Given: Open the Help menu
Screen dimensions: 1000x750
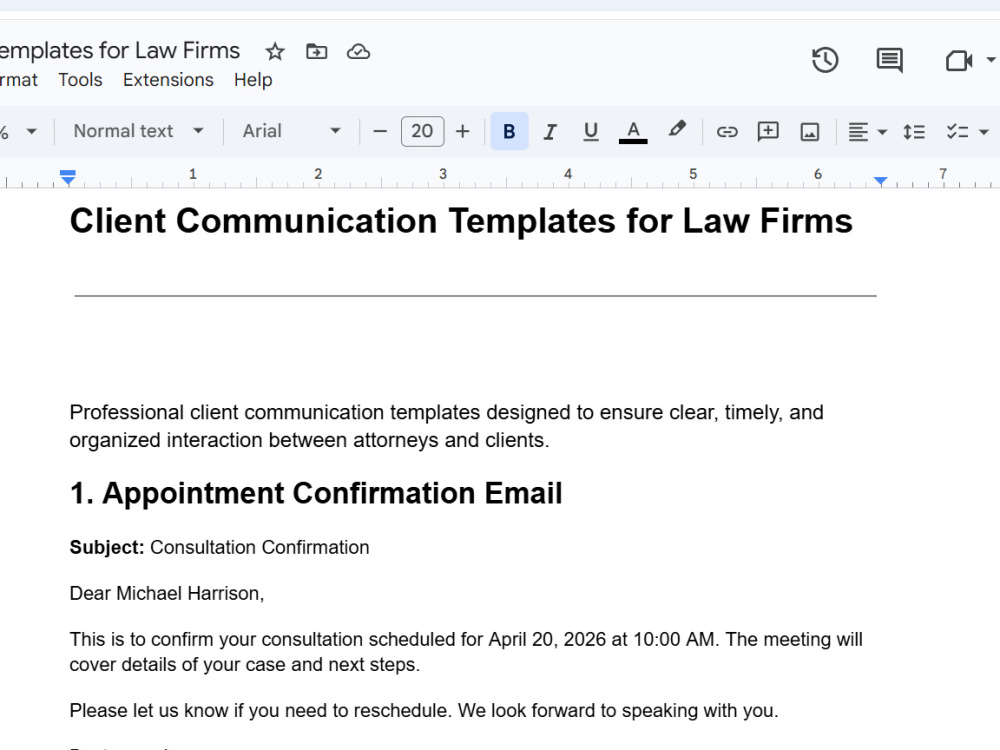Looking at the screenshot, I should (253, 80).
